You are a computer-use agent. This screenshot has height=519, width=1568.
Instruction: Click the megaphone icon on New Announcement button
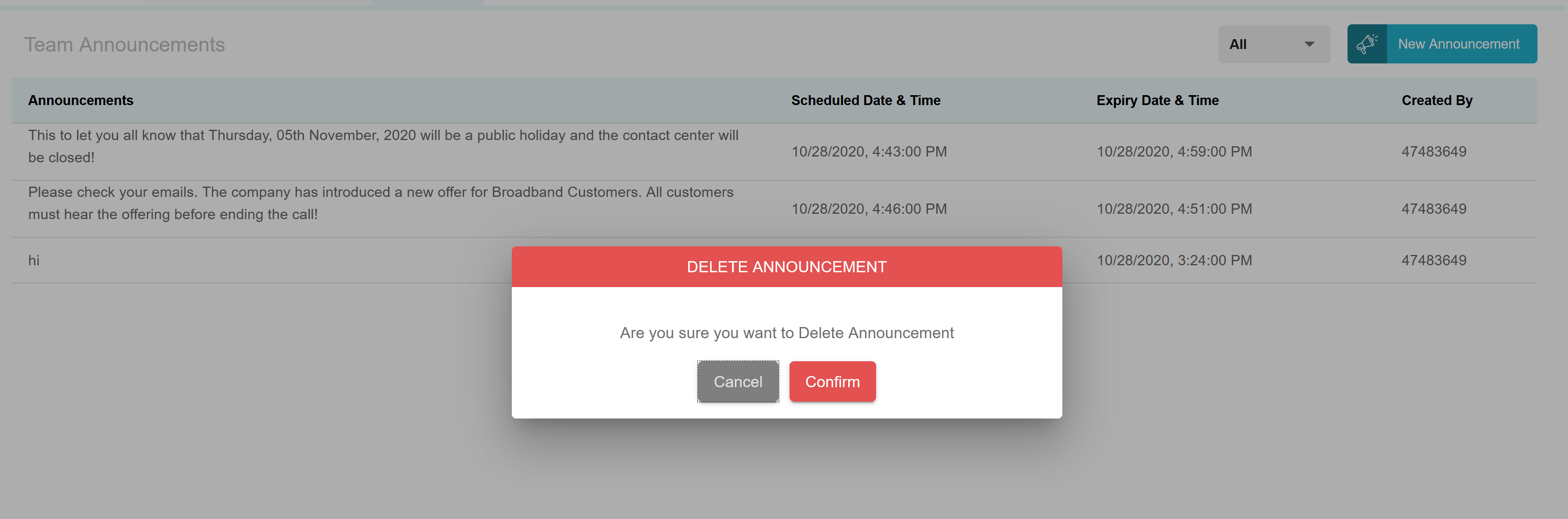click(x=1367, y=43)
